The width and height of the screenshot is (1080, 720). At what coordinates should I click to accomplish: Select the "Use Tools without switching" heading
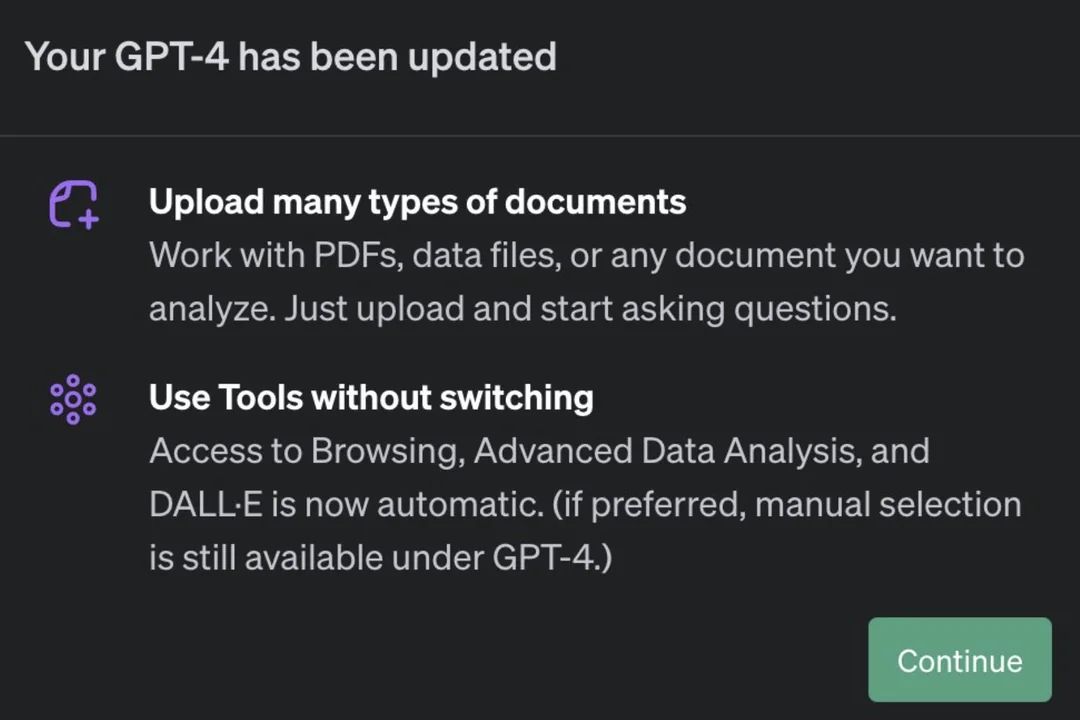pyautogui.click(x=371, y=397)
